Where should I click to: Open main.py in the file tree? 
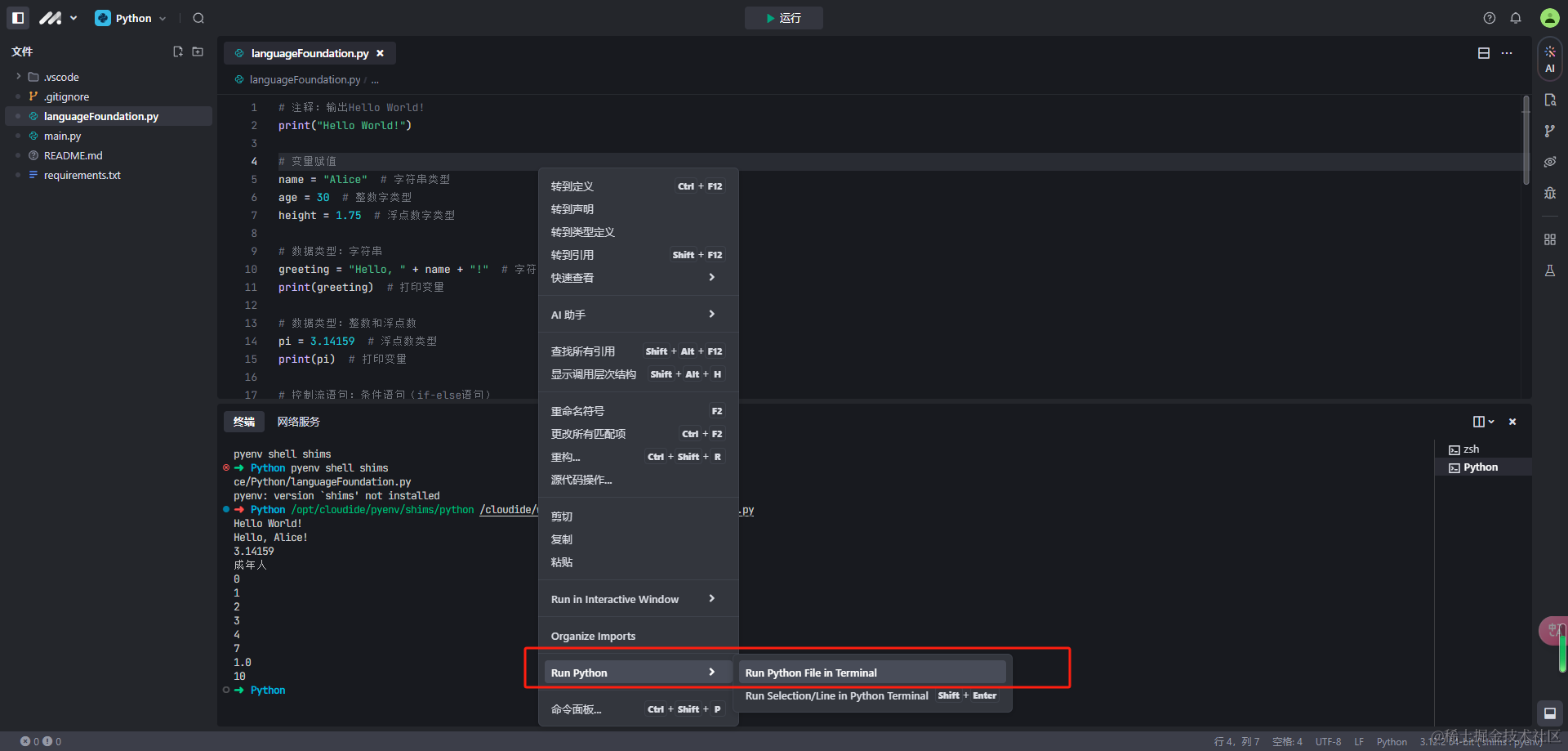tap(63, 136)
